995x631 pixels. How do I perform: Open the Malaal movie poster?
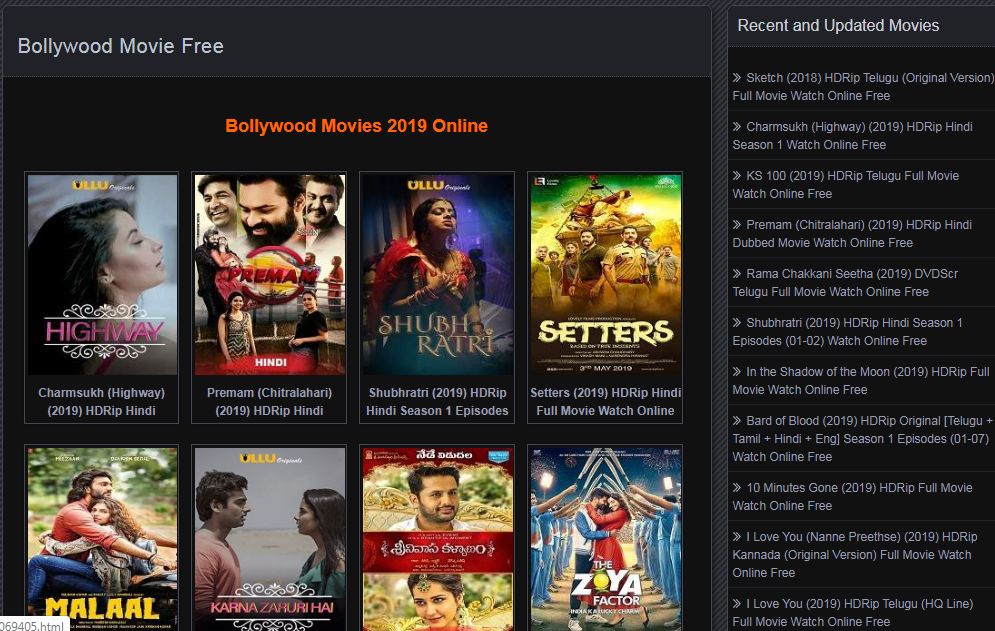point(102,539)
